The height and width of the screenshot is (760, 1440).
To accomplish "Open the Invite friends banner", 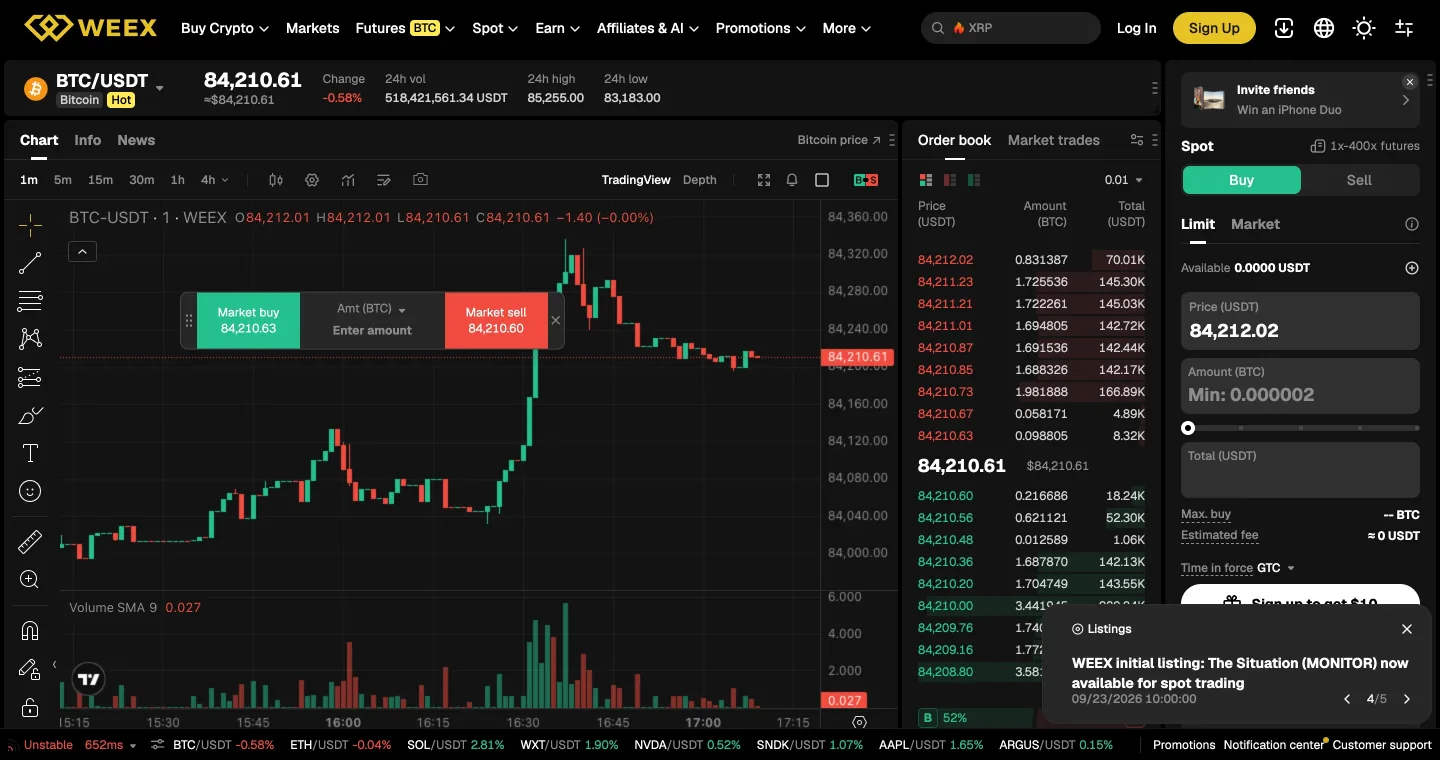I will pyautogui.click(x=1300, y=100).
